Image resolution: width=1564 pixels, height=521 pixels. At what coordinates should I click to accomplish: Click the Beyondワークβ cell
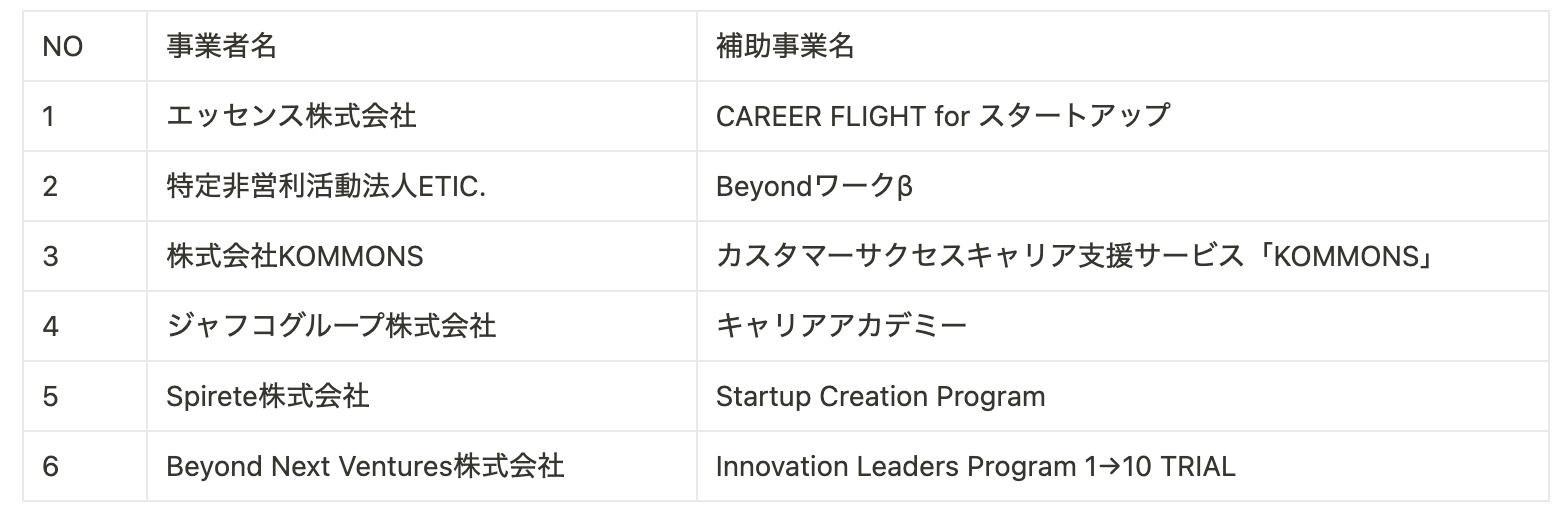click(x=814, y=186)
